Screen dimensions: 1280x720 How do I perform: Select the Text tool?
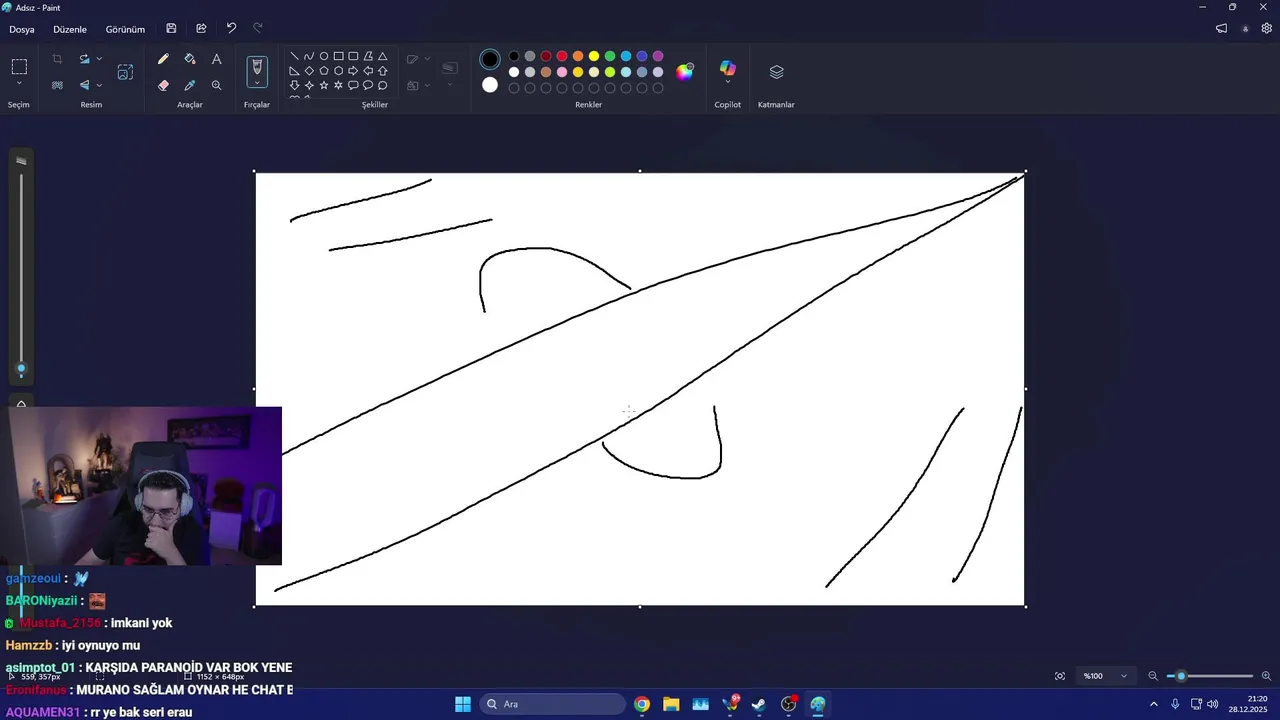(x=216, y=59)
